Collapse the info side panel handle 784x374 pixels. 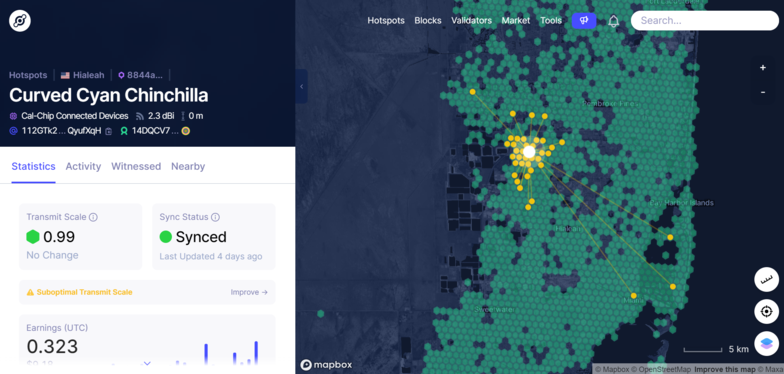pyautogui.click(x=302, y=86)
